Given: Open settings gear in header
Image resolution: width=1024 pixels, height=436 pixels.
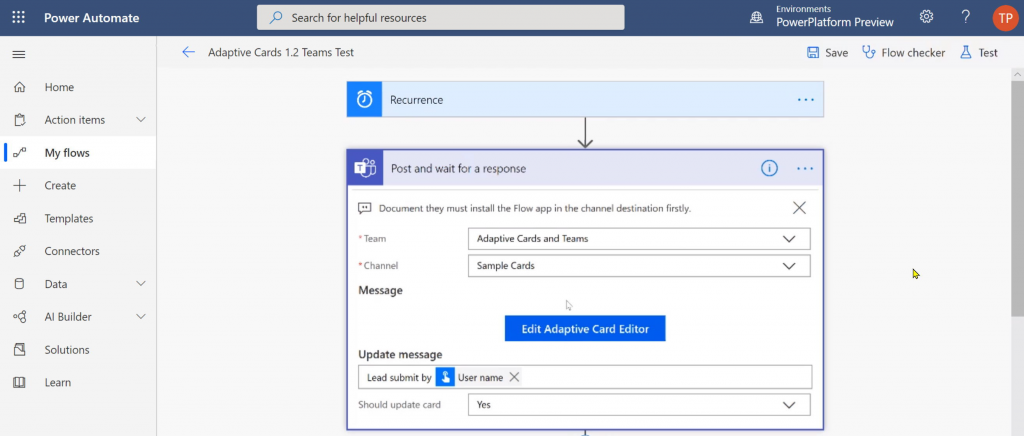Looking at the screenshot, I should 926,17.
